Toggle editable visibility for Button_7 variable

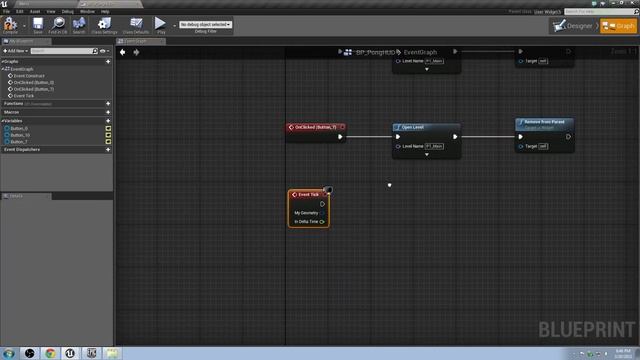pyautogui.click(x=108, y=142)
